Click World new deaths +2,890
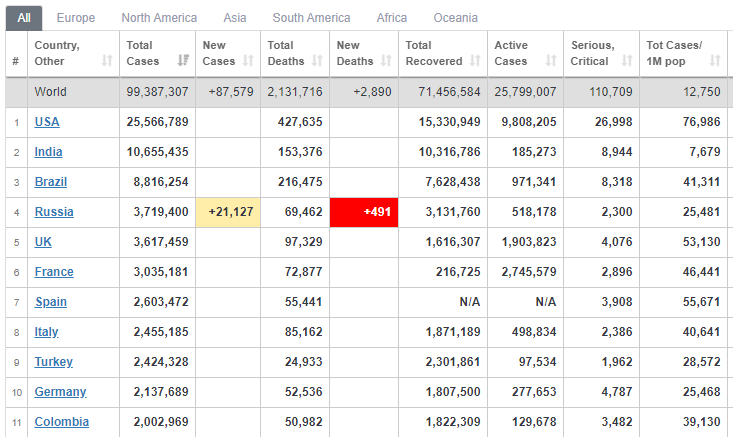 (x=372, y=92)
